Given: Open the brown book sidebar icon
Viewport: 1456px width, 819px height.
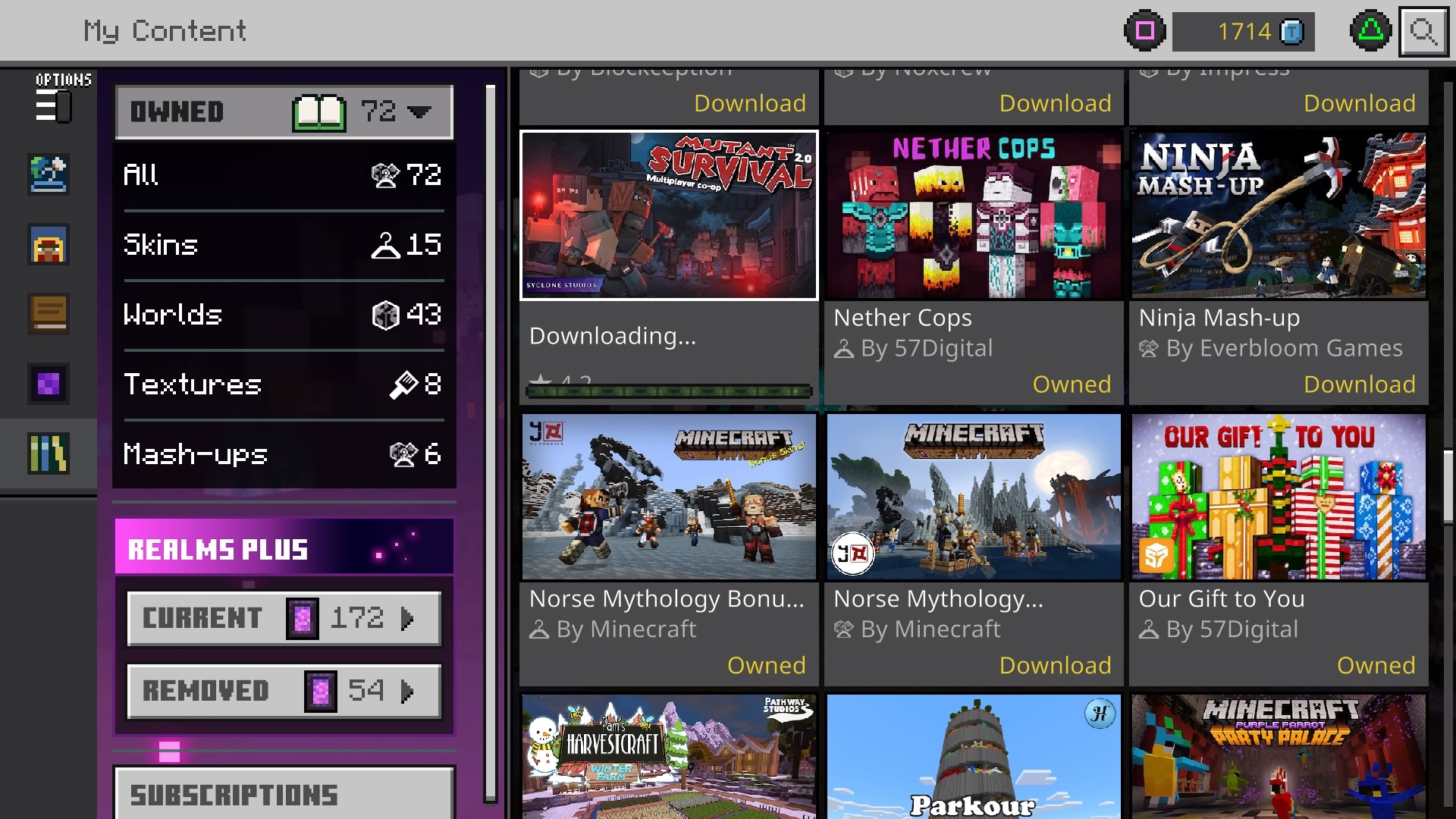Looking at the screenshot, I should 49,314.
